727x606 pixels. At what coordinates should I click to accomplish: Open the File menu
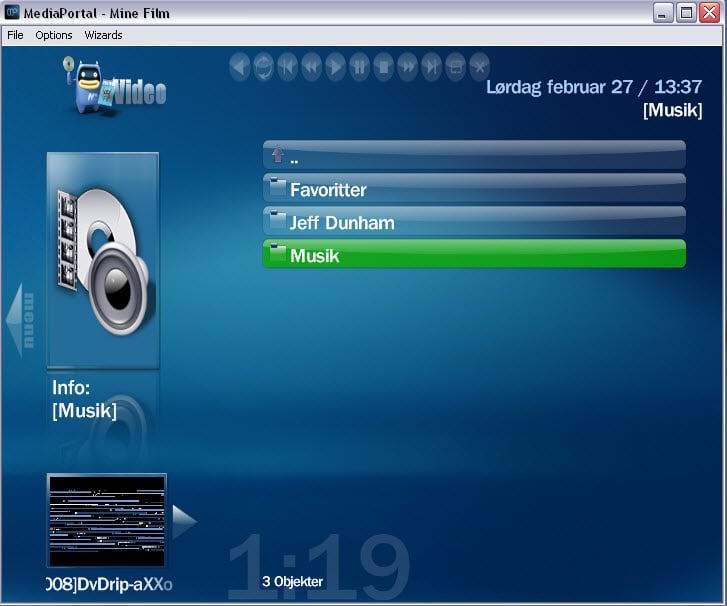coord(15,35)
